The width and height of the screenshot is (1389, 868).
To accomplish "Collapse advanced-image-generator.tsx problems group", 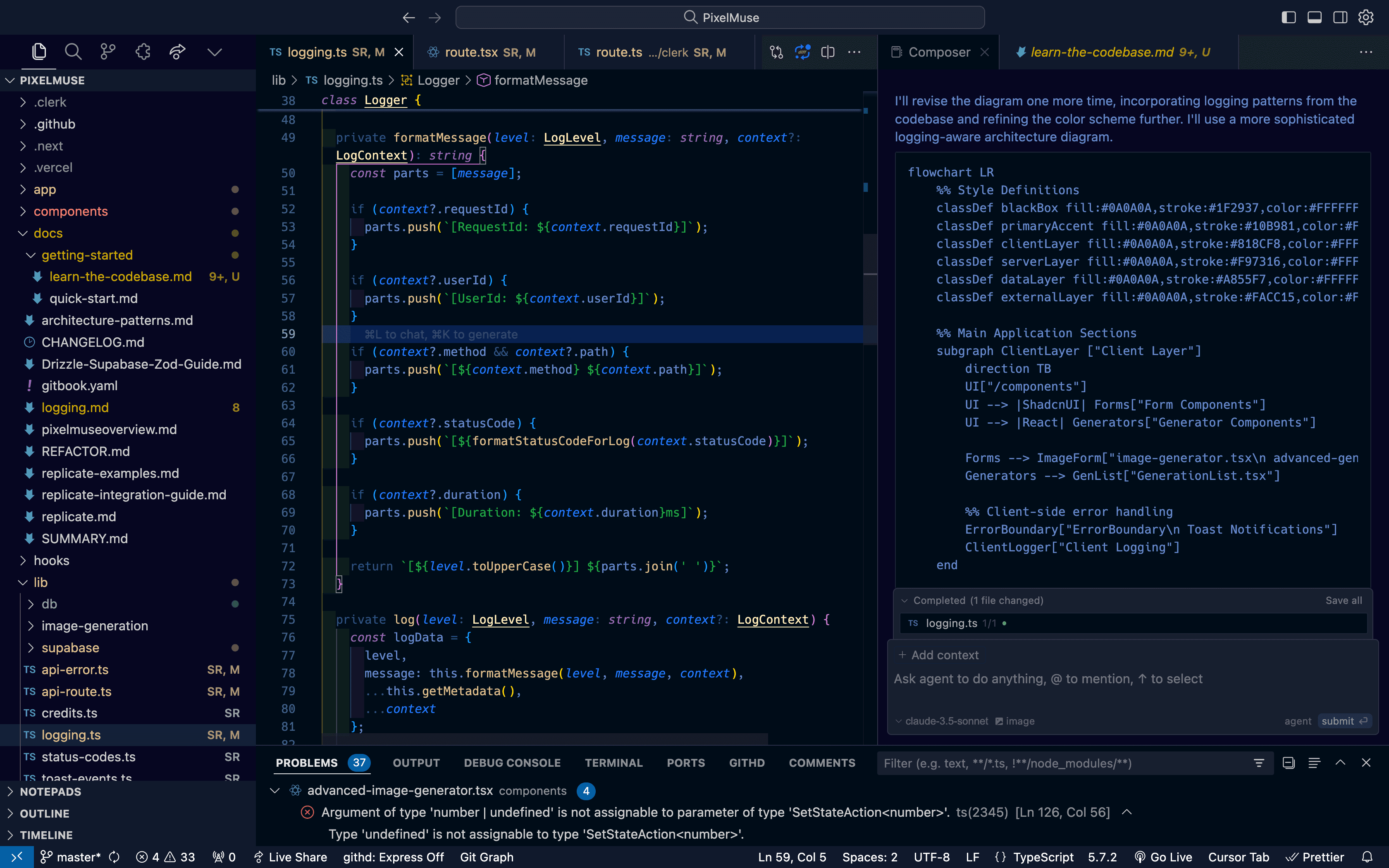I will tap(275, 791).
